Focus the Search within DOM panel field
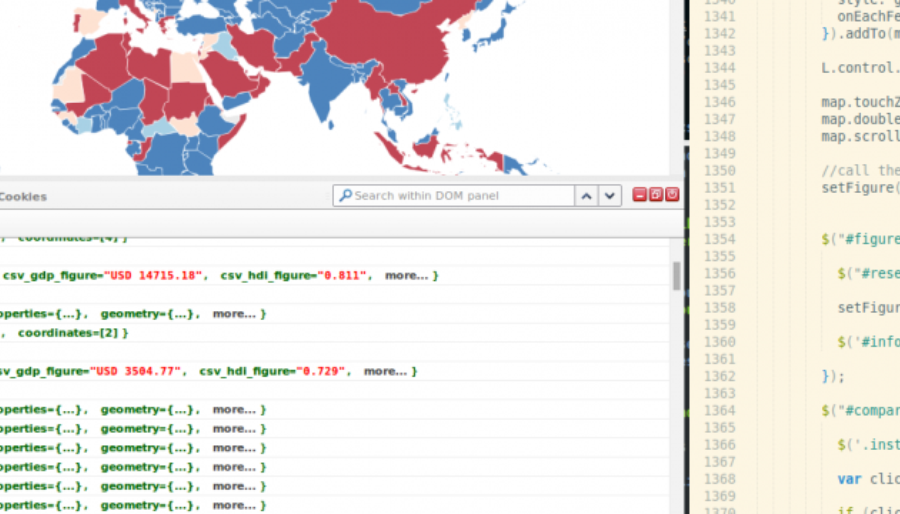 point(460,196)
